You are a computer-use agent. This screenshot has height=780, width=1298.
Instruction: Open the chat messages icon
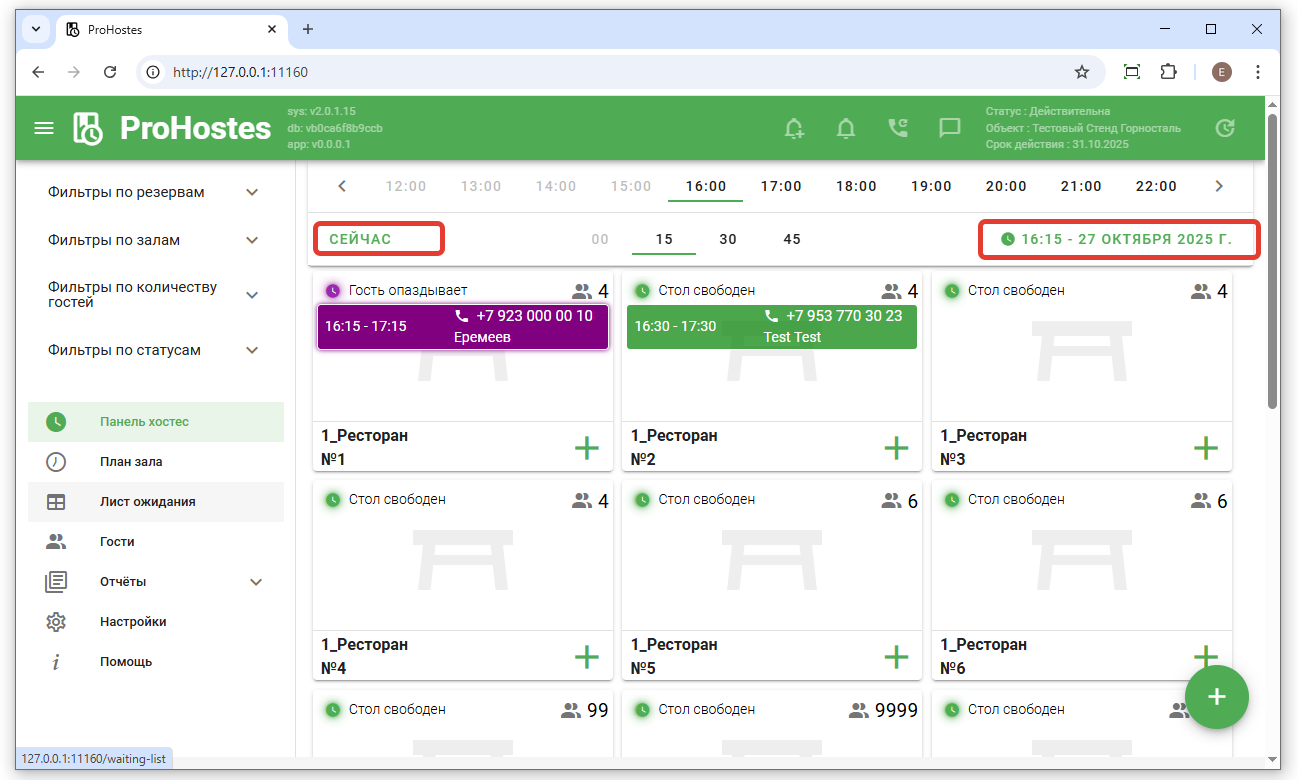pyautogui.click(x=949, y=128)
